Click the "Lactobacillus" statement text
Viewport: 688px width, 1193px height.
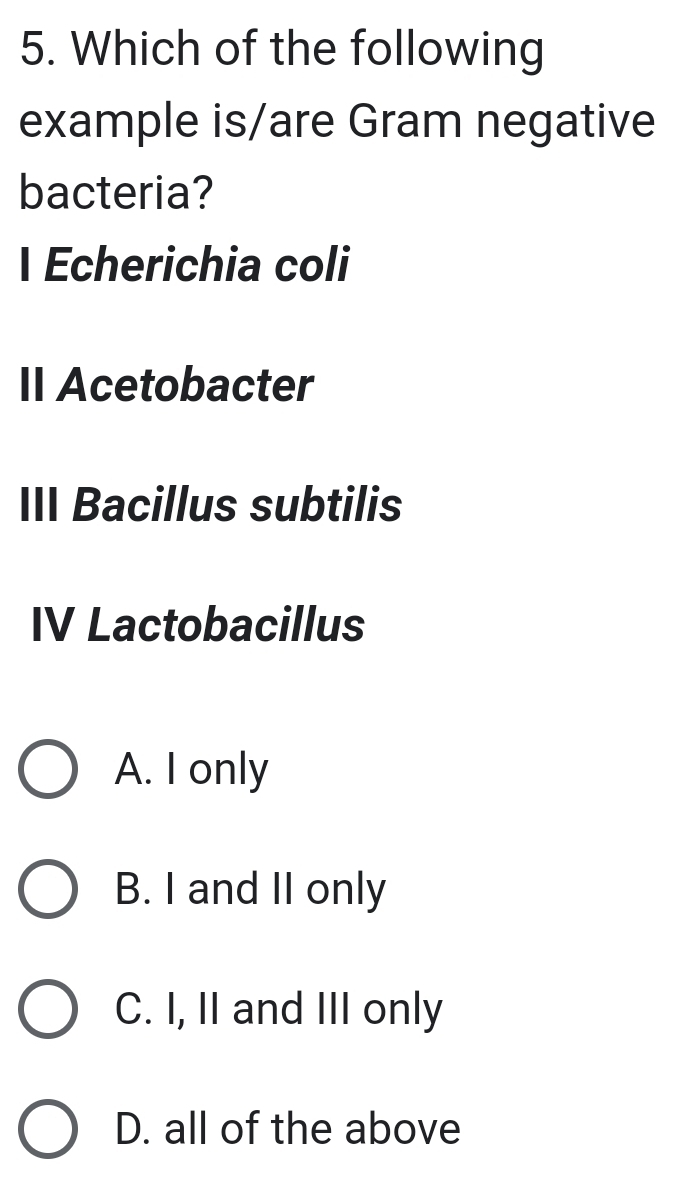coord(227,626)
